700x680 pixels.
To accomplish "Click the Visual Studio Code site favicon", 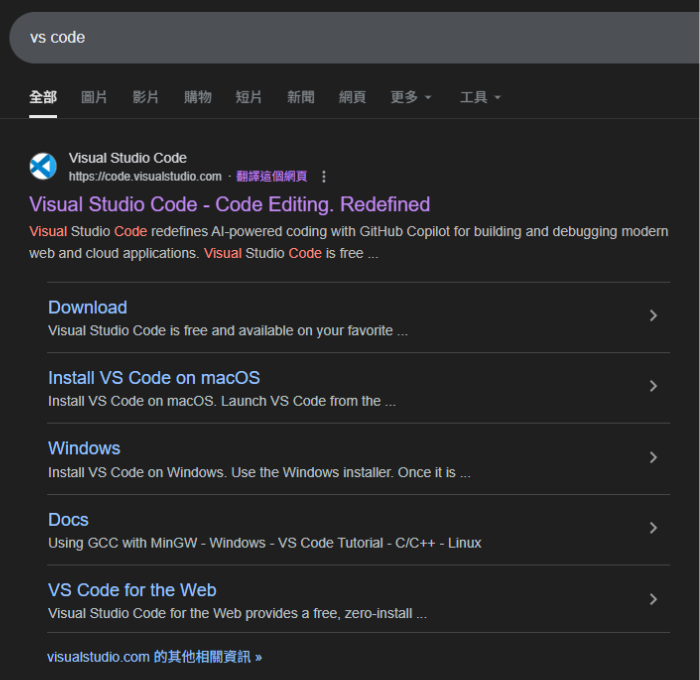I will point(43,166).
